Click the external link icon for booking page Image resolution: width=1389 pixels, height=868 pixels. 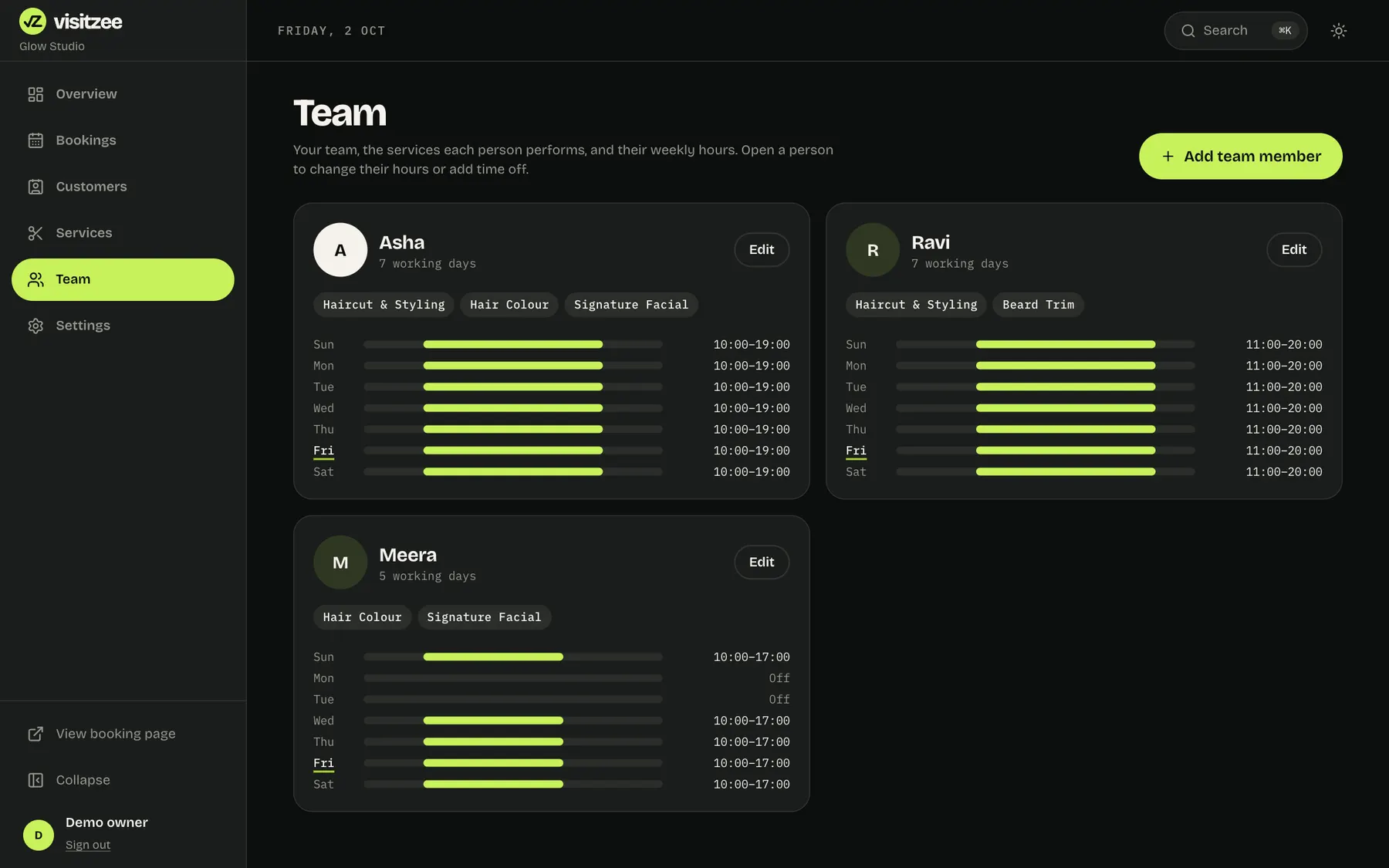tap(35, 734)
